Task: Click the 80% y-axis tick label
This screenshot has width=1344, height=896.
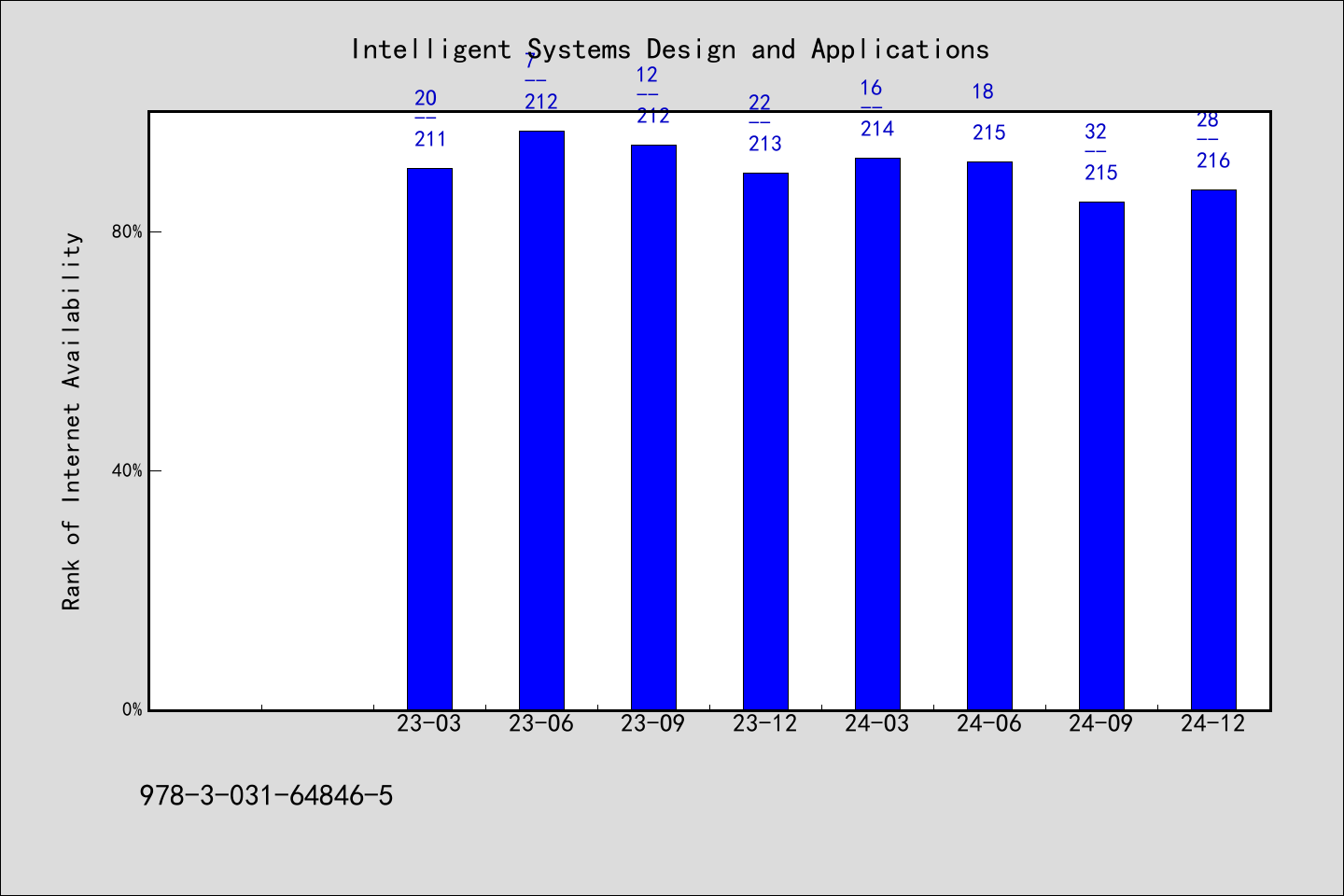Action: point(127,231)
